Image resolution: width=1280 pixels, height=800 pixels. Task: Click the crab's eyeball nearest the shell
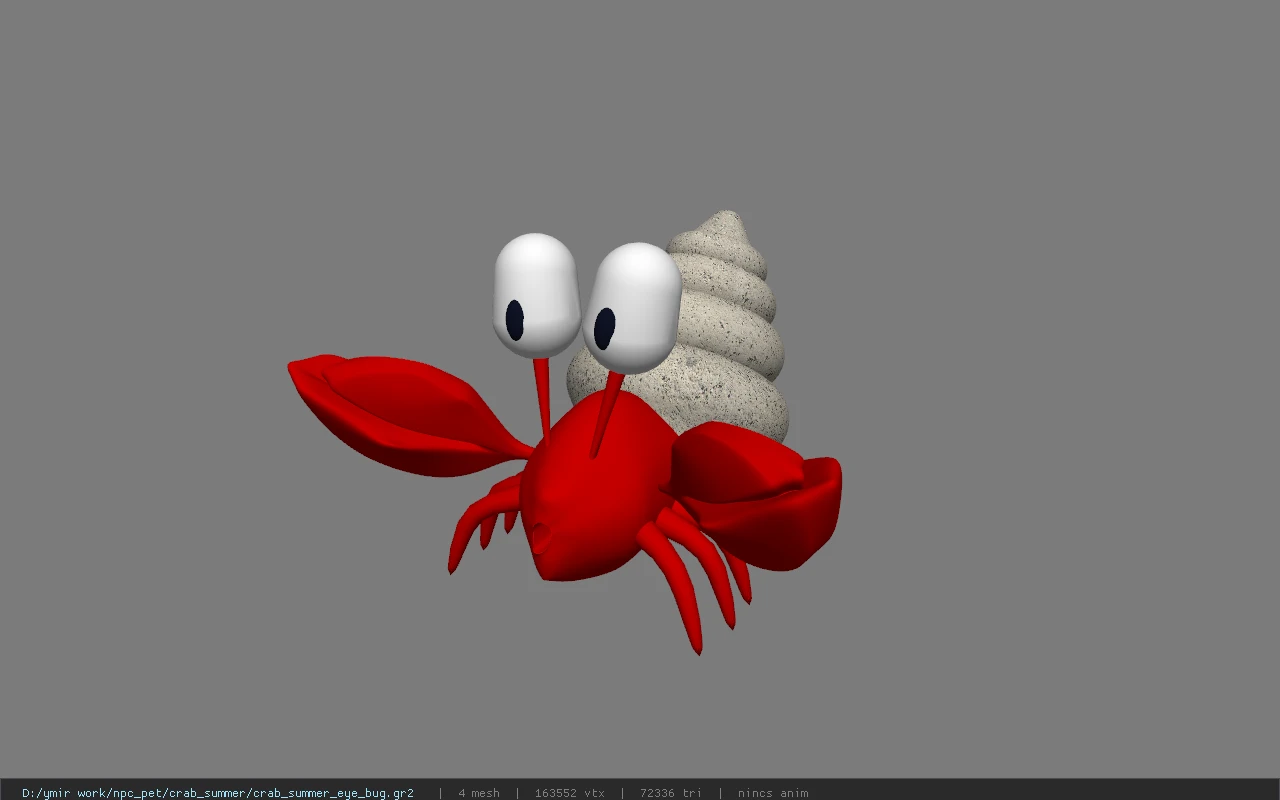point(632,308)
